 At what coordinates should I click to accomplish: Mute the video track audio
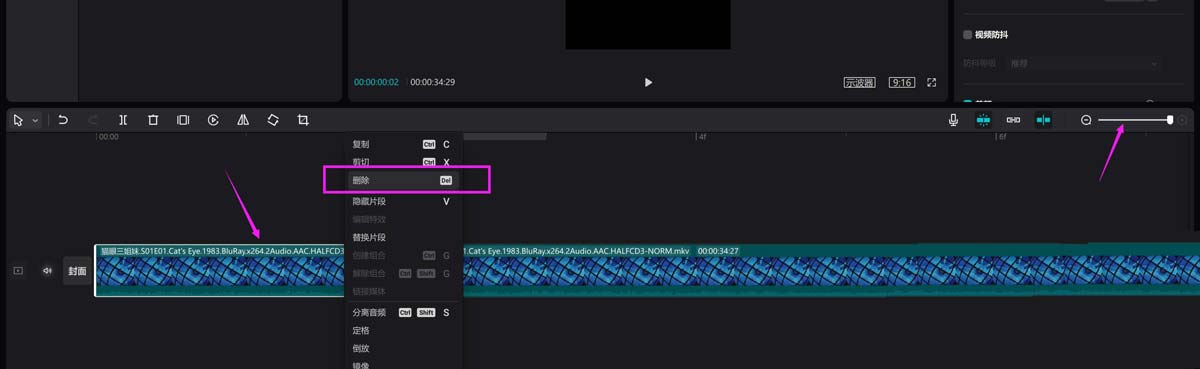[47, 270]
